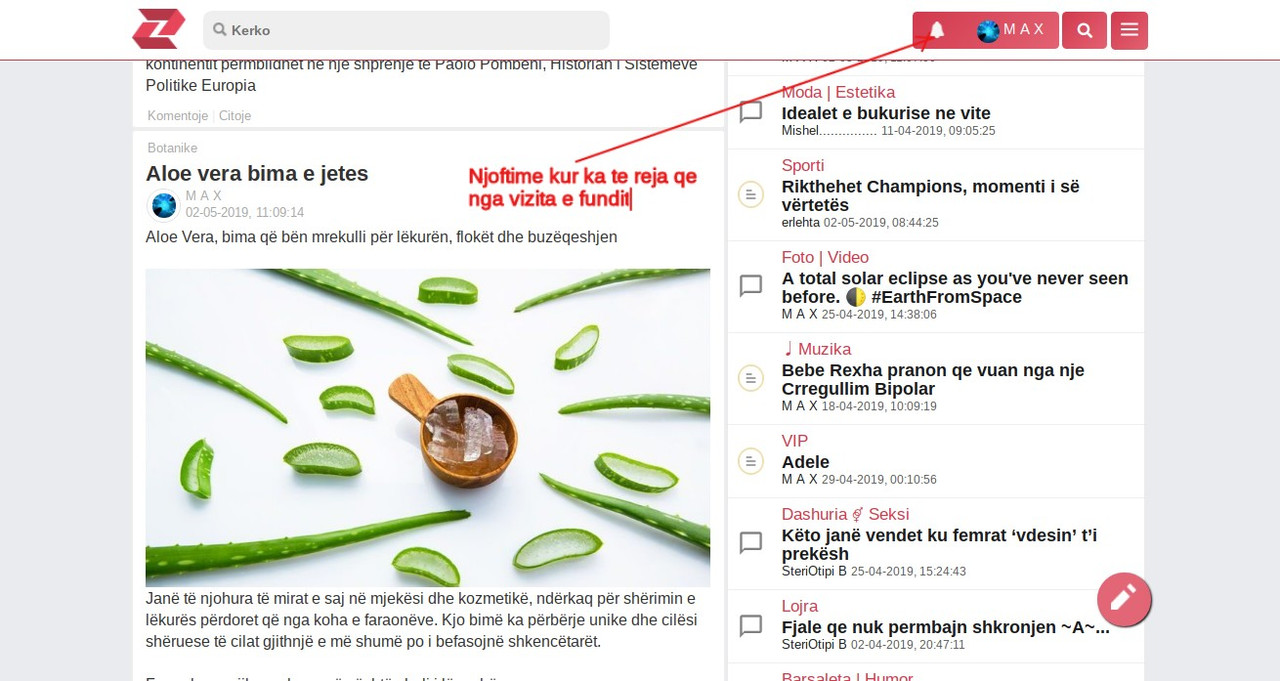Viewport: 1280px width, 681px height.
Task: Click the comment bubble icon beside solar eclipse topic
Action: (x=751, y=286)
